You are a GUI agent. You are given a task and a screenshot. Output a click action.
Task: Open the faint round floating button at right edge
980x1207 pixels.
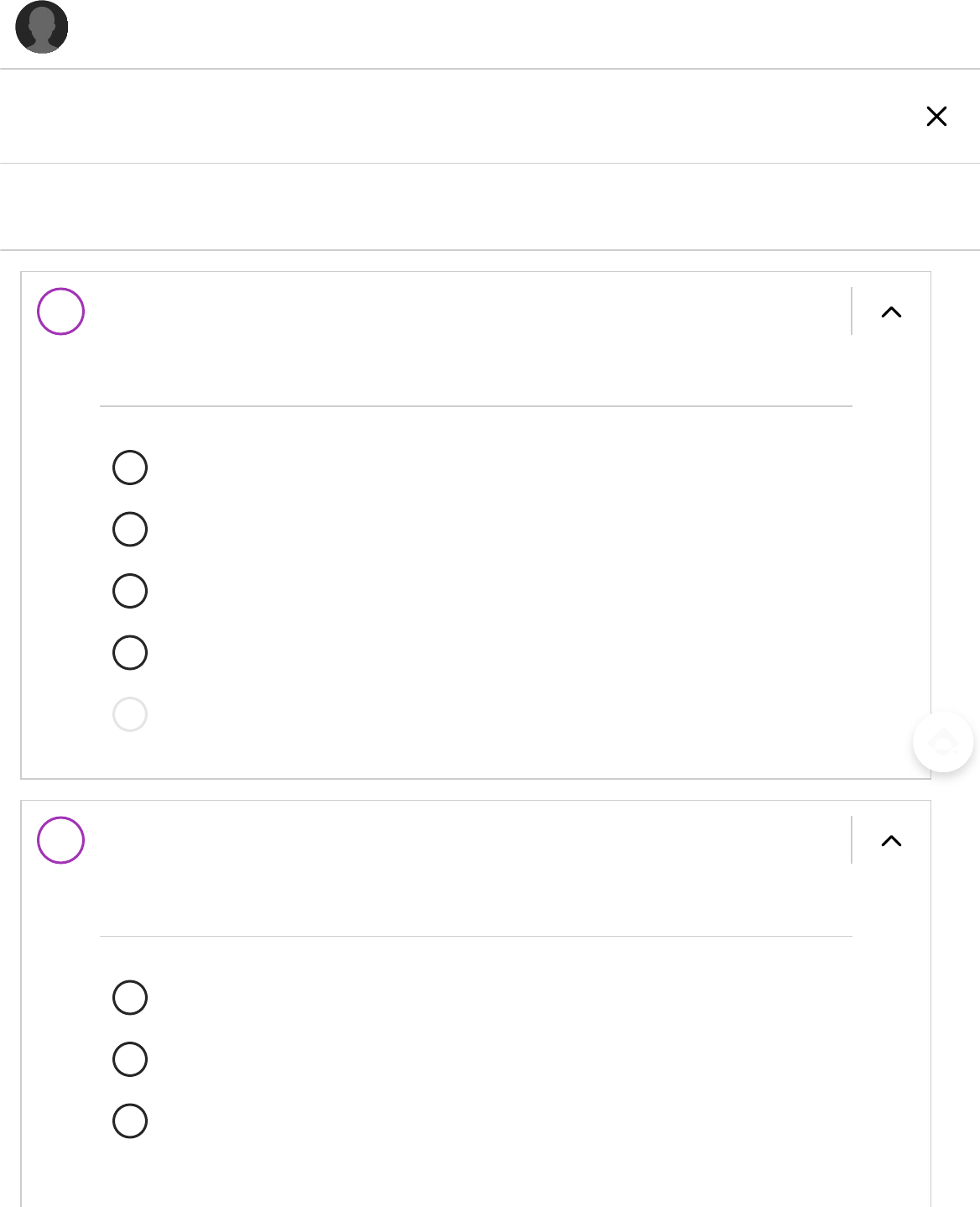pyautogui.click(x=943, y=742)
